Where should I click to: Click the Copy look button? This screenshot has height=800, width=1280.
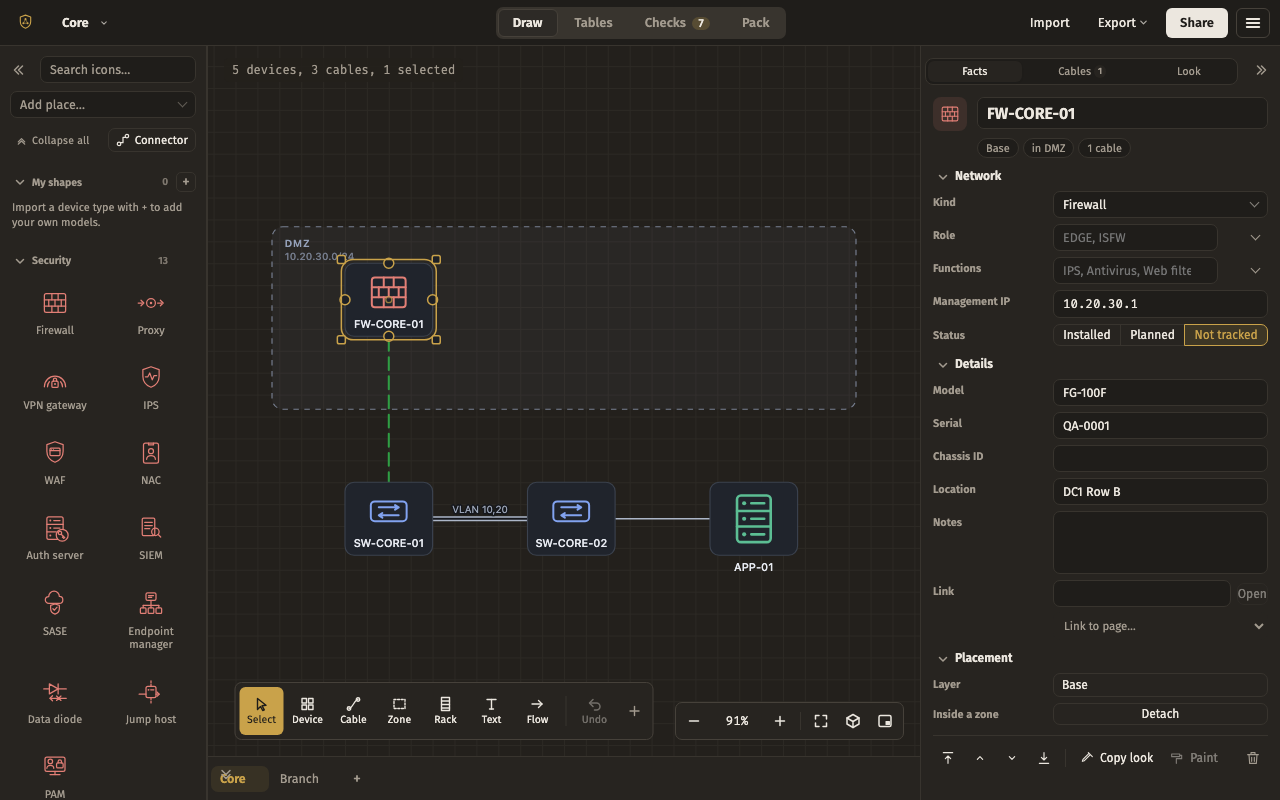(x=1117, y=758)
